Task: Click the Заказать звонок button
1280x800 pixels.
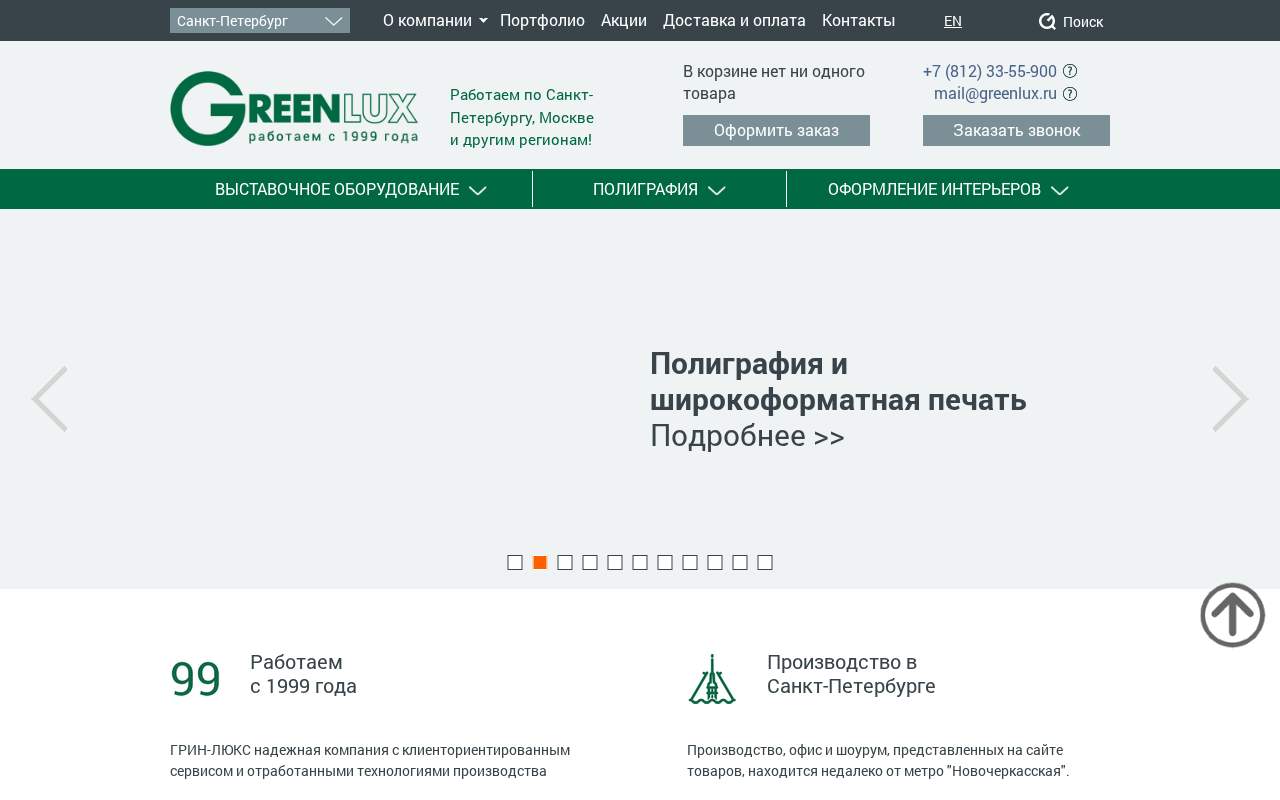Action: coord(1016,130)
